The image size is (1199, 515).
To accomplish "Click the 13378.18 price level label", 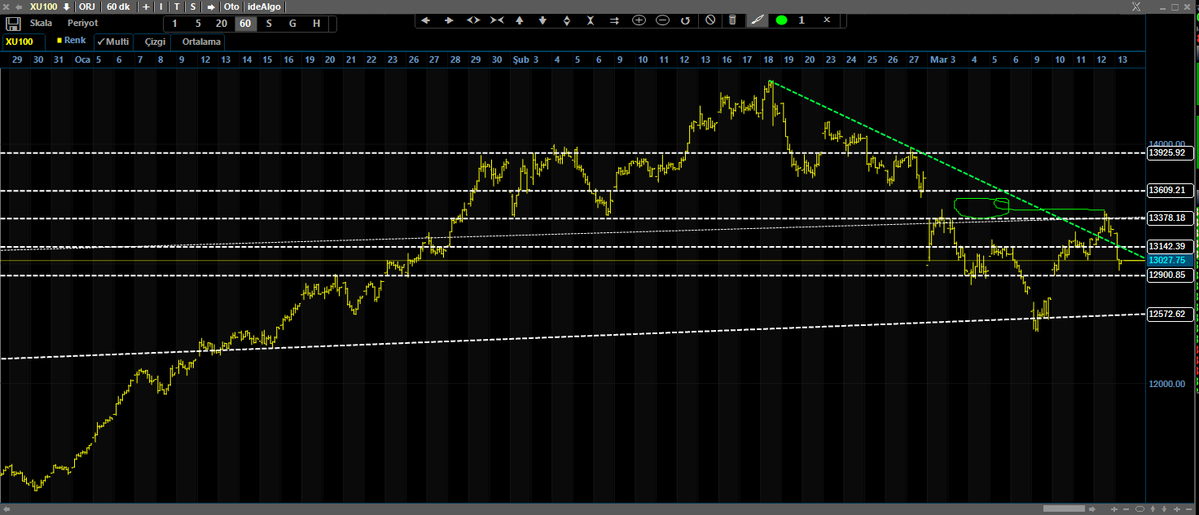I will (x=1171, y=218).
